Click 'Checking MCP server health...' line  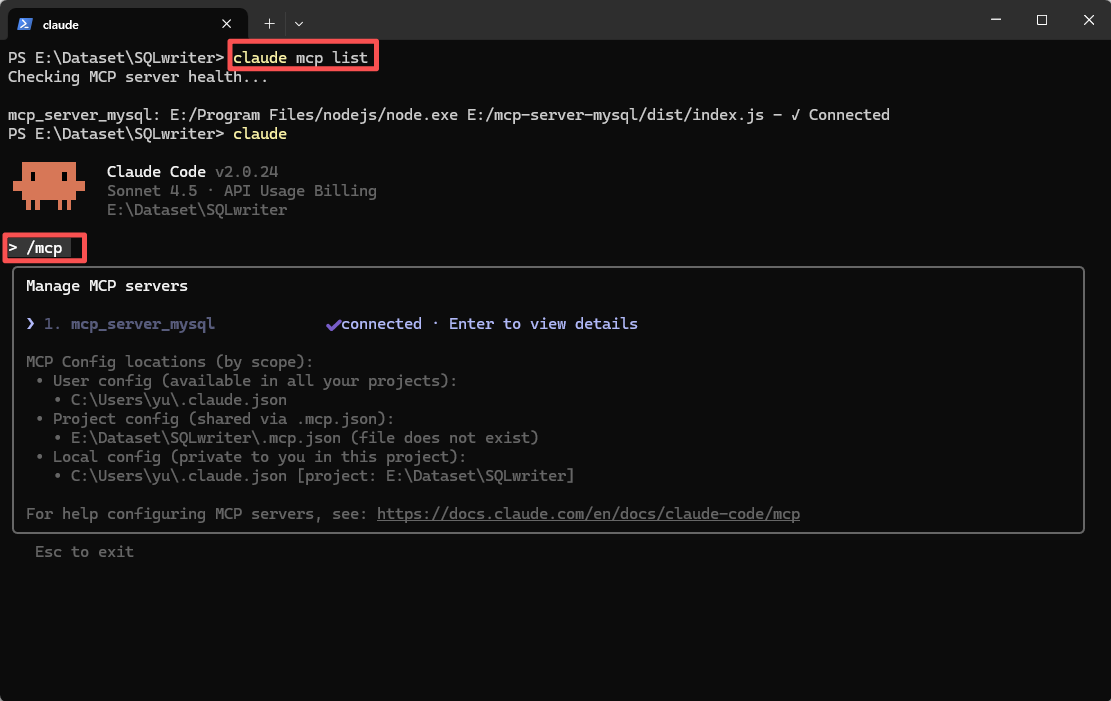tap(138, 77)
